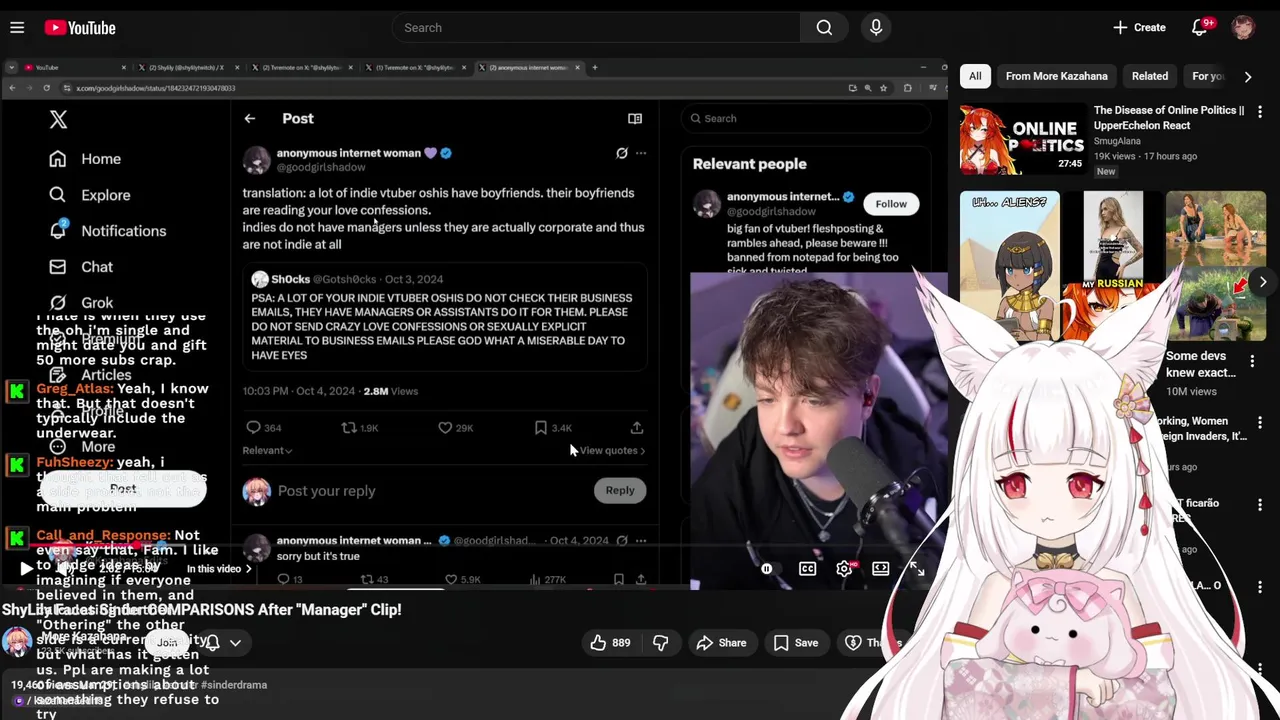Advance the Shorts shelf with next arrow
1280x720 pixels.
click(x=1263, y=282)
